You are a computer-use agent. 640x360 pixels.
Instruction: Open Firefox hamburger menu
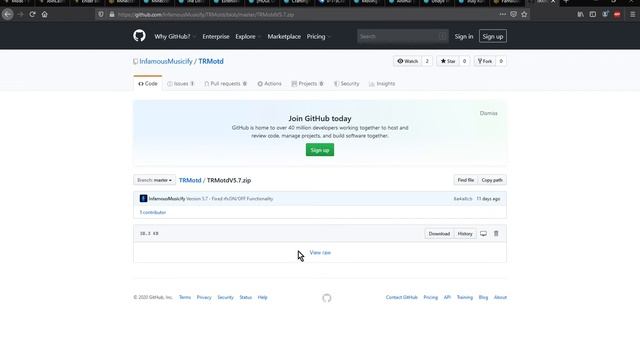tap(632, 14)
